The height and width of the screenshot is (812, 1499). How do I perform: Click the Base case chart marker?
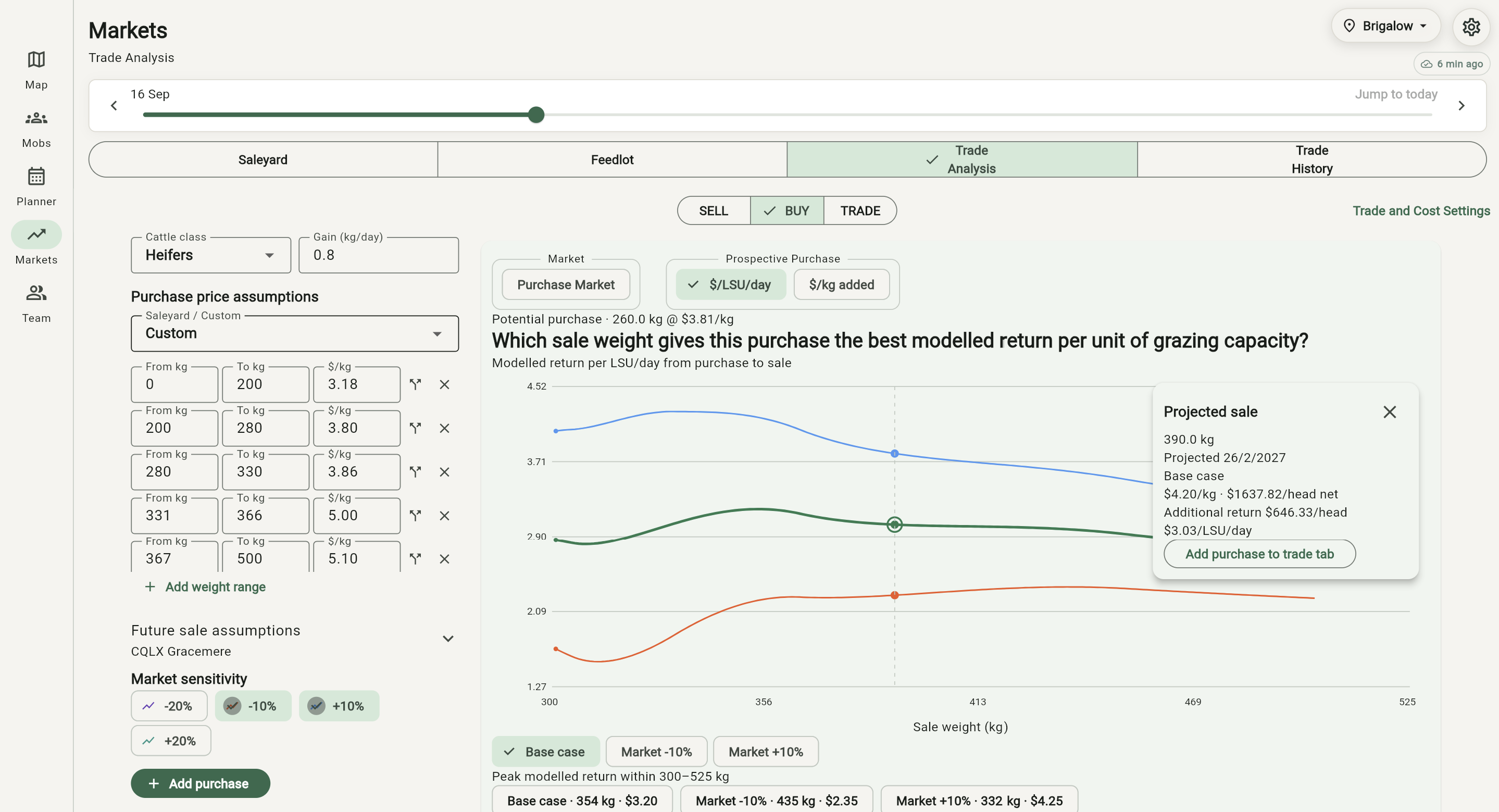click(x=894, y=524)
